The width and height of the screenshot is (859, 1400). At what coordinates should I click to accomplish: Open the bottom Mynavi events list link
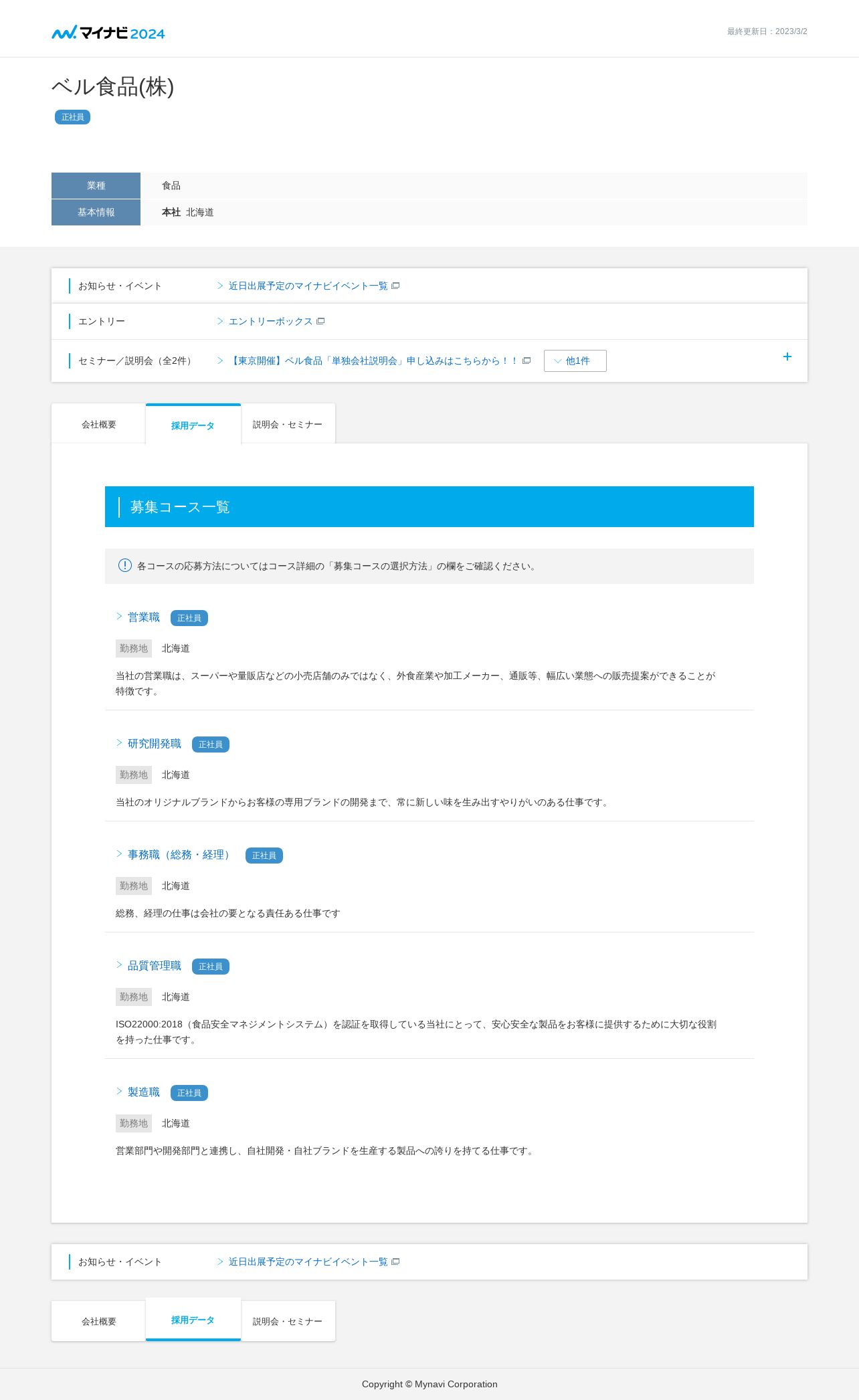(308, 1262)
